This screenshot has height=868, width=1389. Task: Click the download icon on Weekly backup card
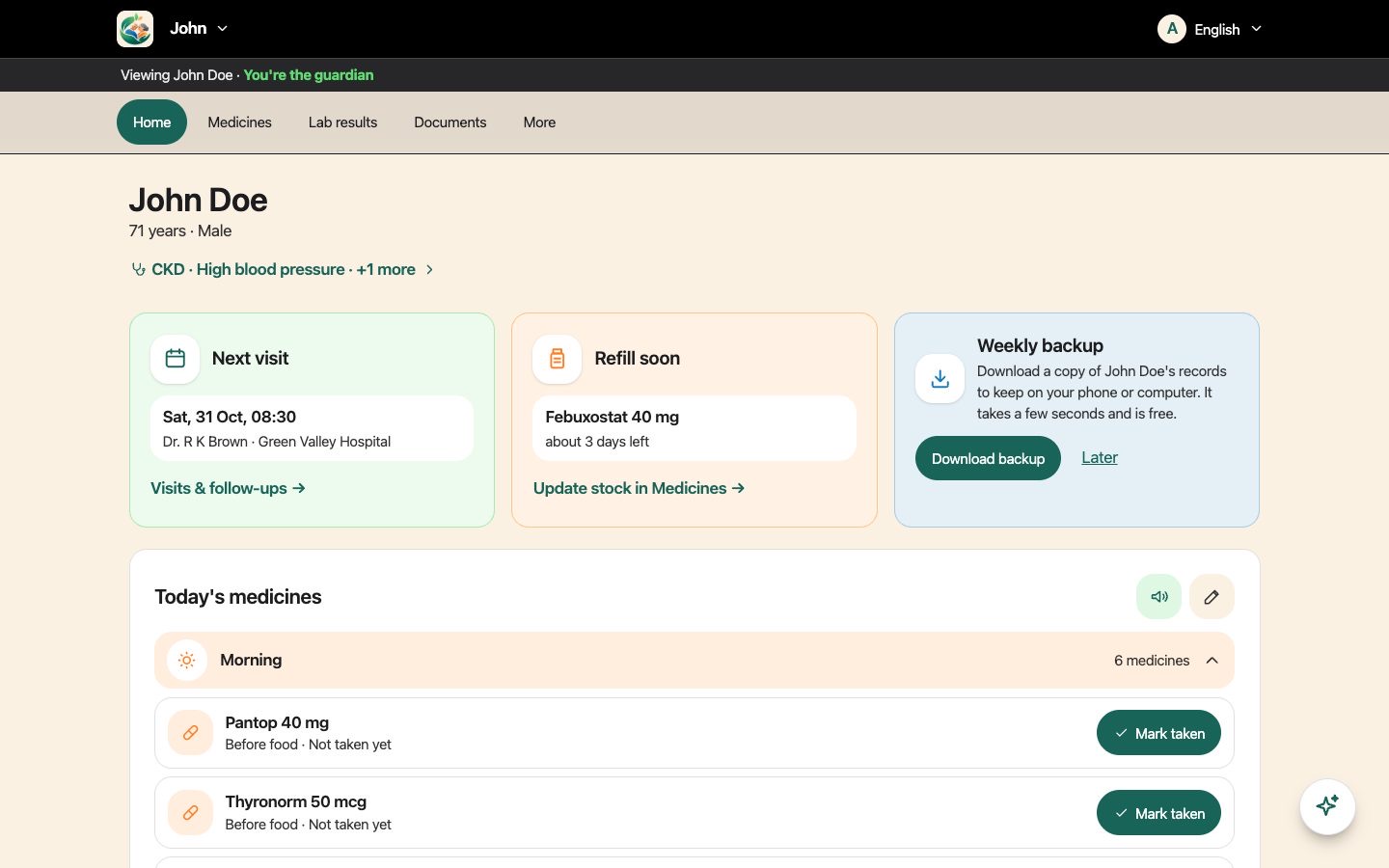[x=940, y=379]
